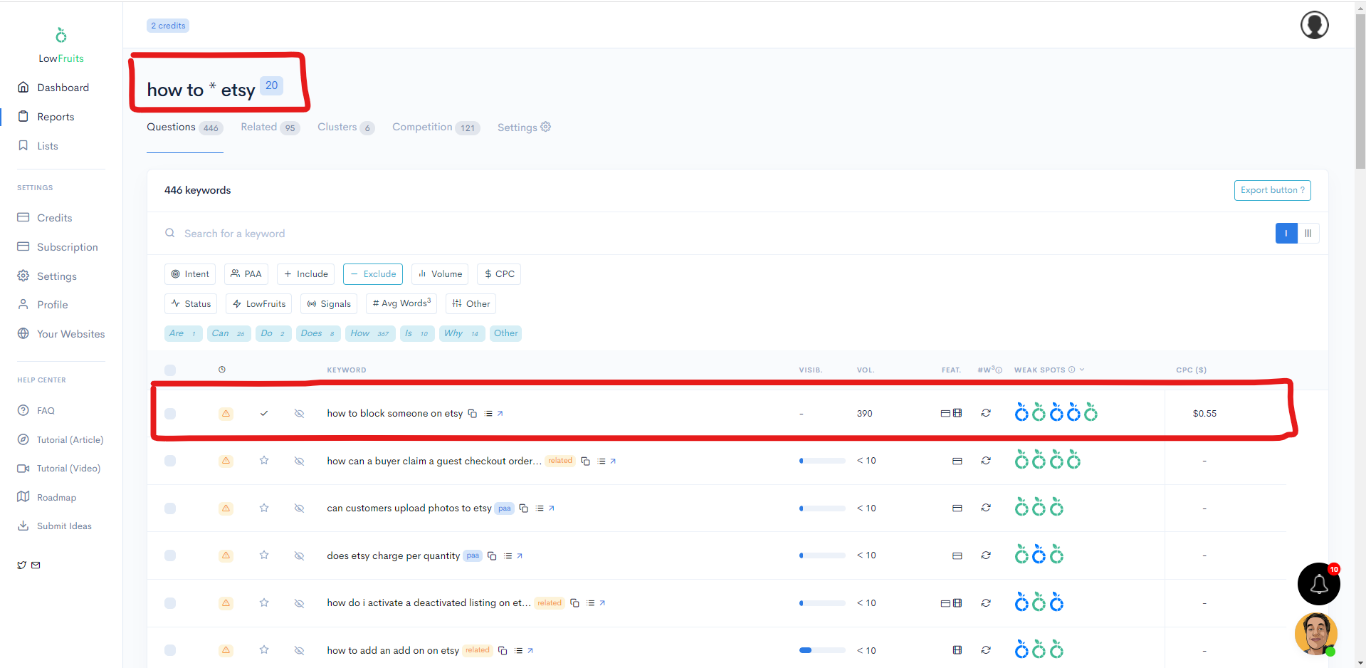Click info icon beside #W header
The height and width of the screenshot is (668, 1366).
998,370
